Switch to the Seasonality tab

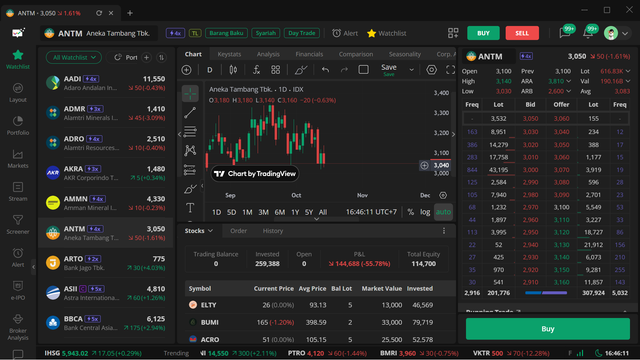coord(404,54)
